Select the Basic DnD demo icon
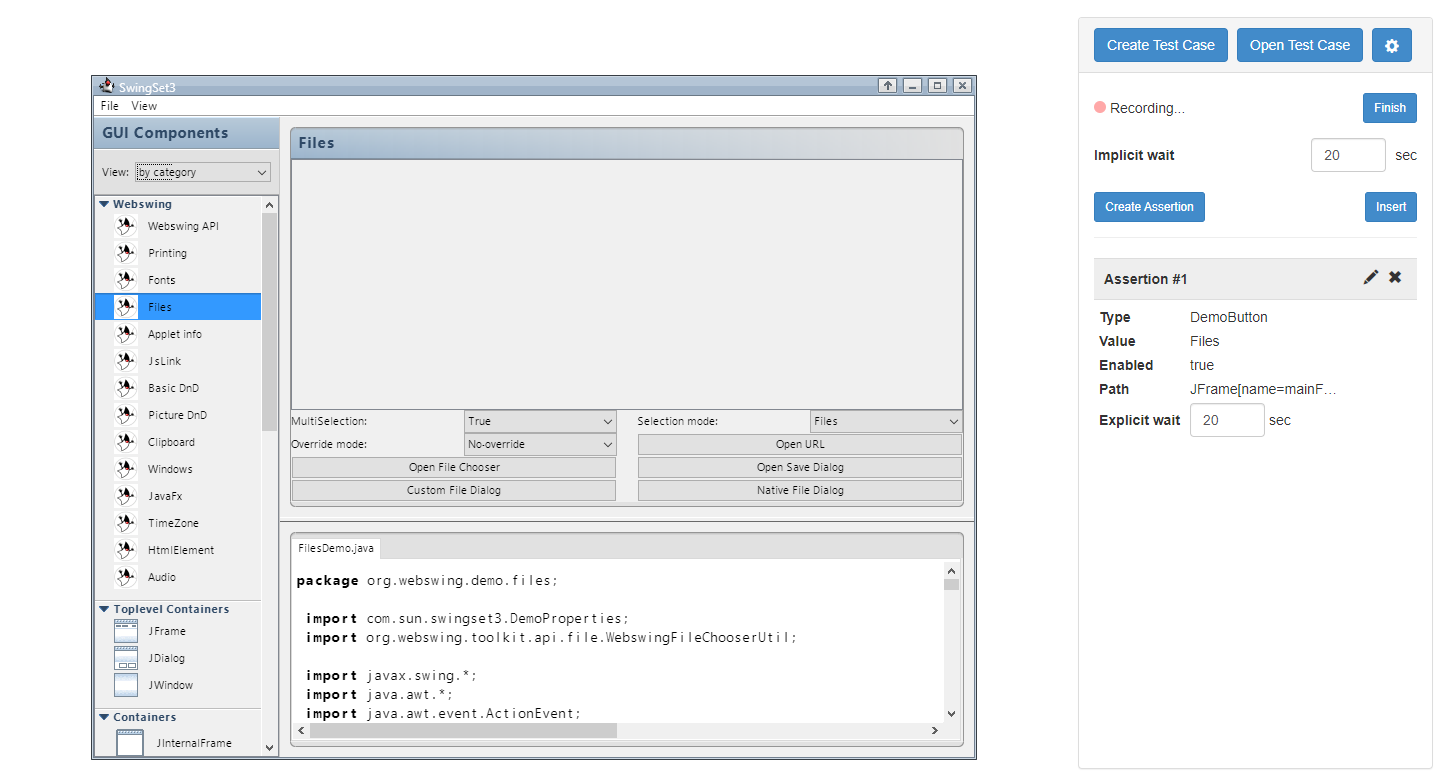1450x780 pixels. pyautogui.click(x=126, y=388)
